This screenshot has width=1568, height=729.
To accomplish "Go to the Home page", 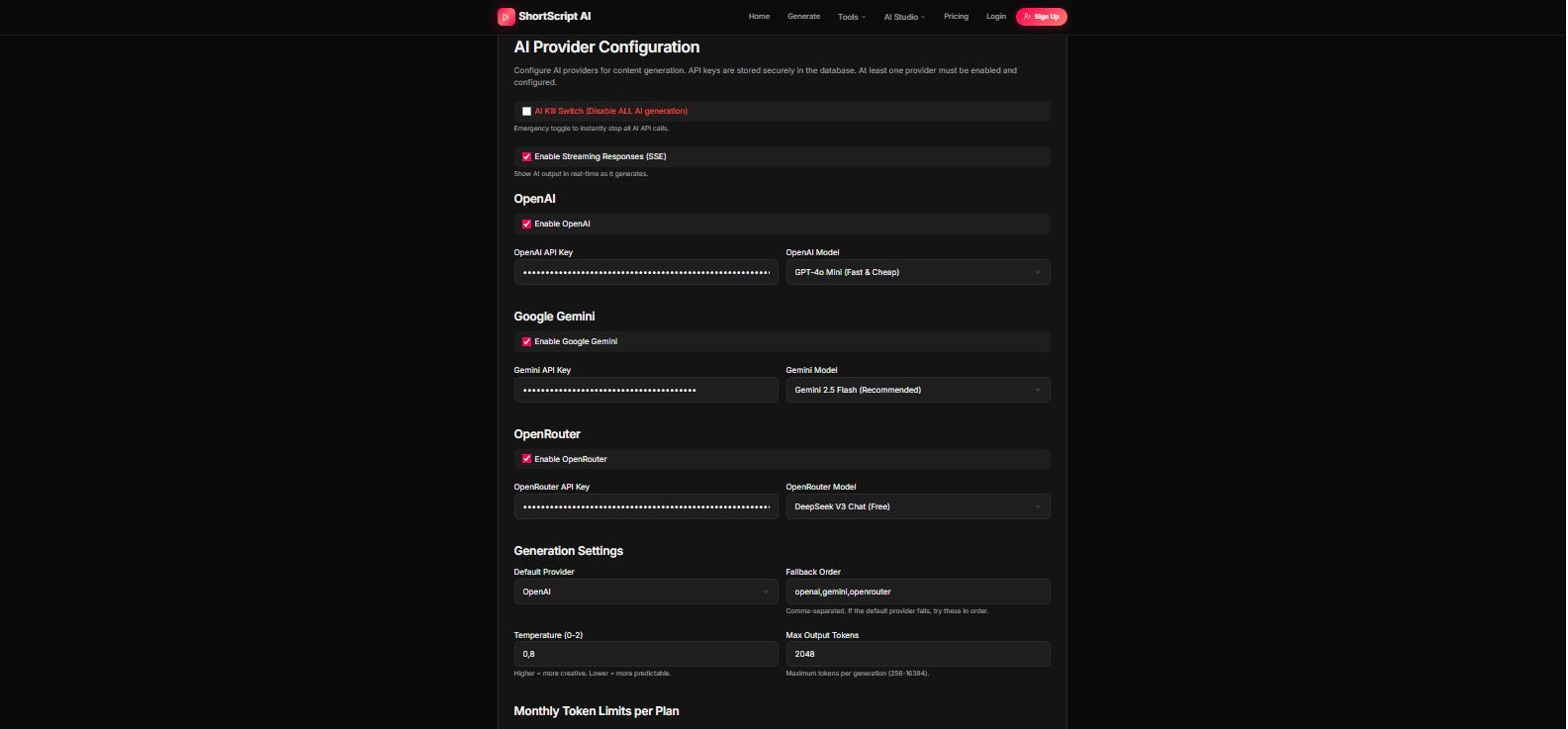I will point(759,17).
